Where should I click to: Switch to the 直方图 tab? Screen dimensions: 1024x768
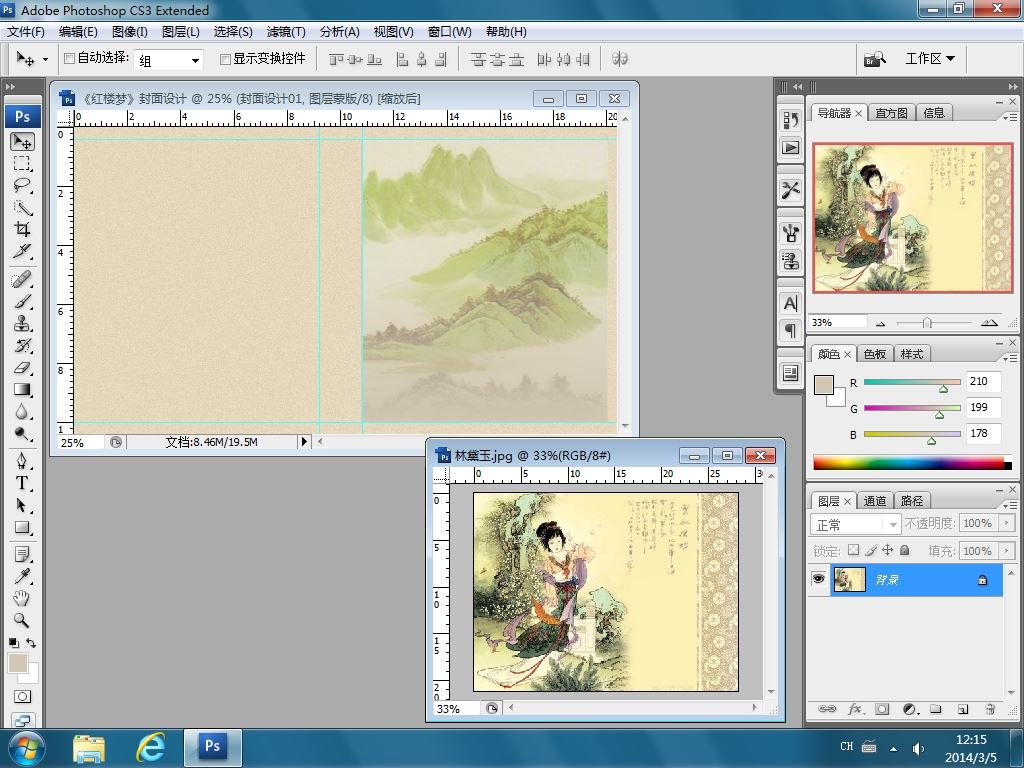891,113
